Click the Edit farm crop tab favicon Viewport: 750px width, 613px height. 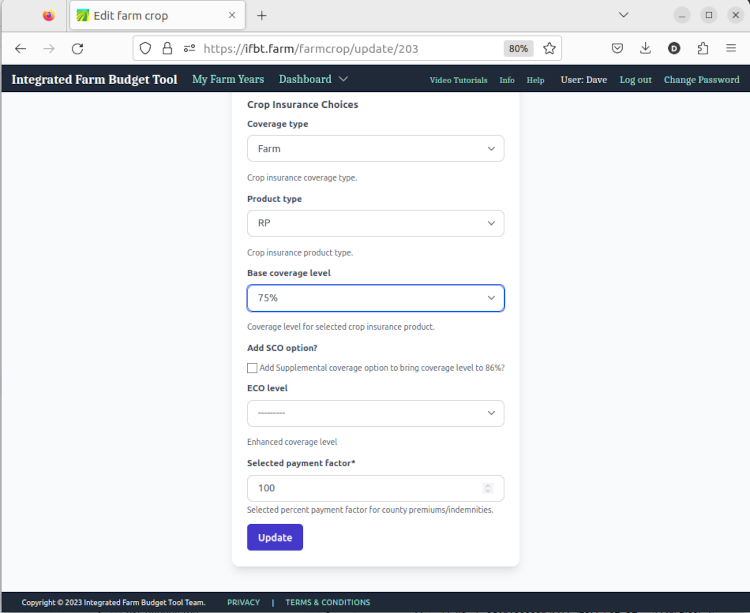pos(83,15)
